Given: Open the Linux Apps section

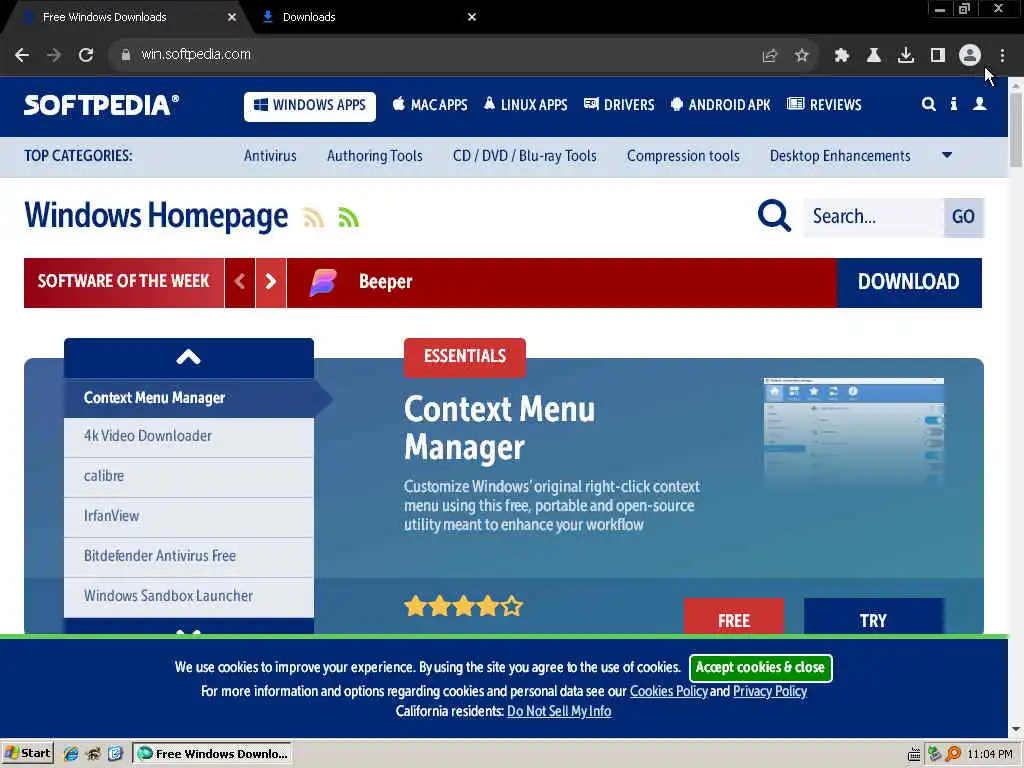Looking at the screenshot, I should pos(526,104).
